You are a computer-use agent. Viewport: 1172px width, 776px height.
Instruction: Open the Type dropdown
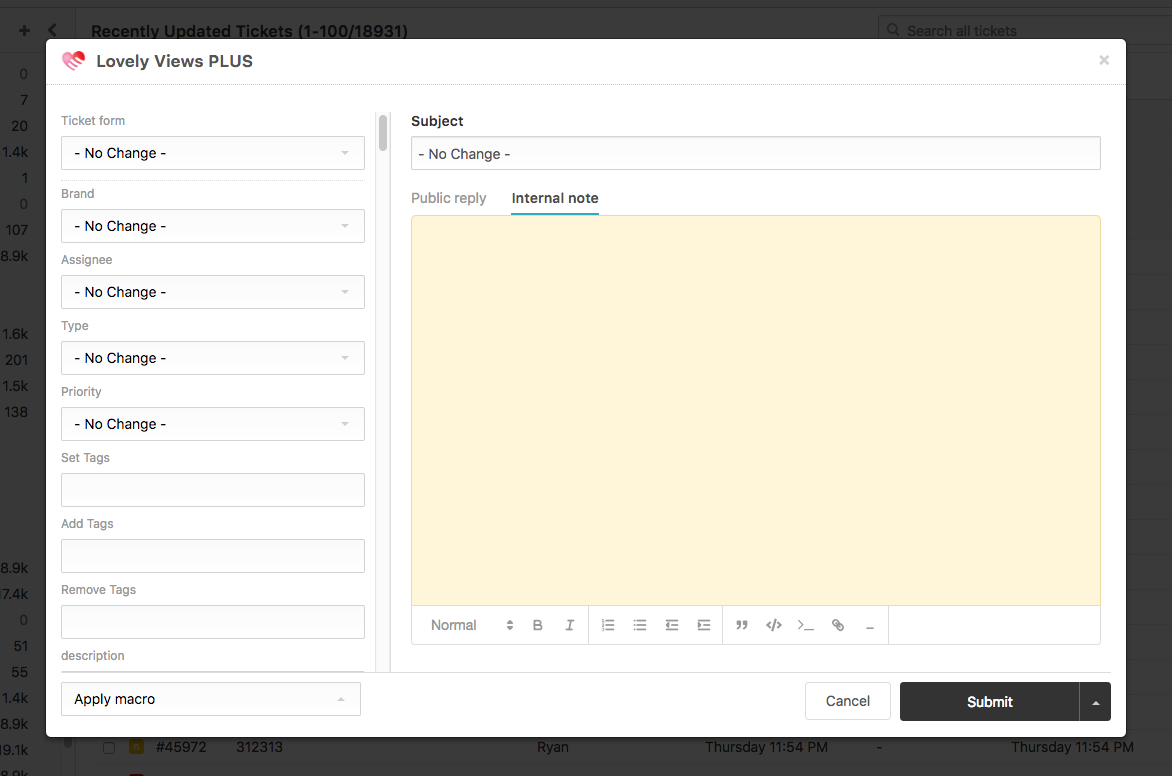coord(213,357)
